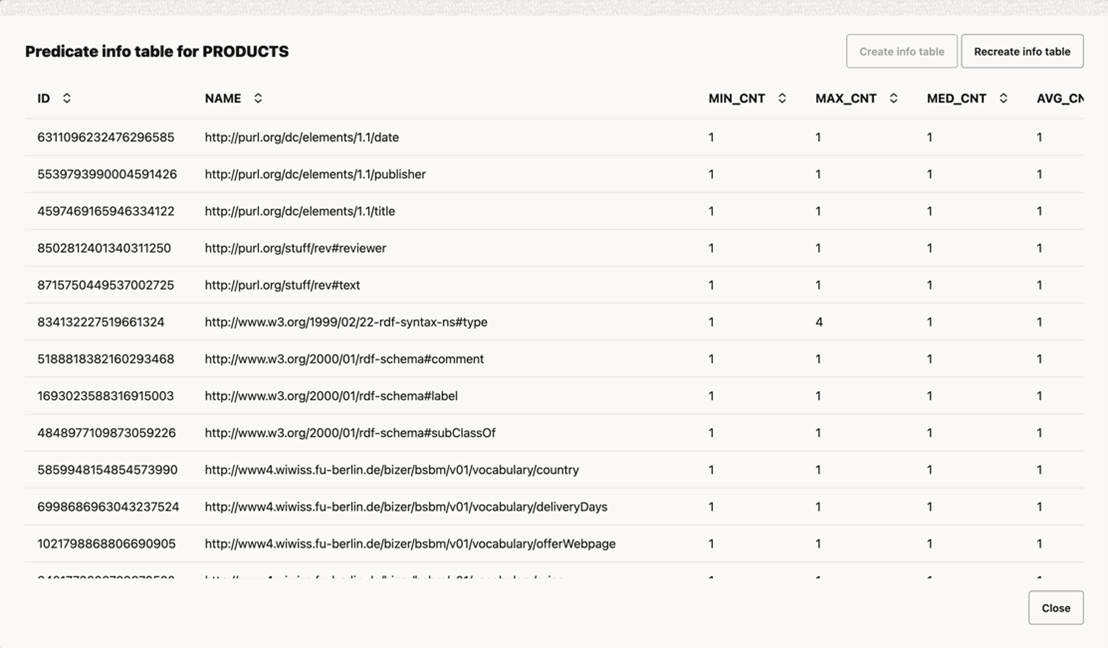The width and height of the screenshot is (1108, 648).
Task: Select ID 4848977109873059226 cell
Action: 106,433
